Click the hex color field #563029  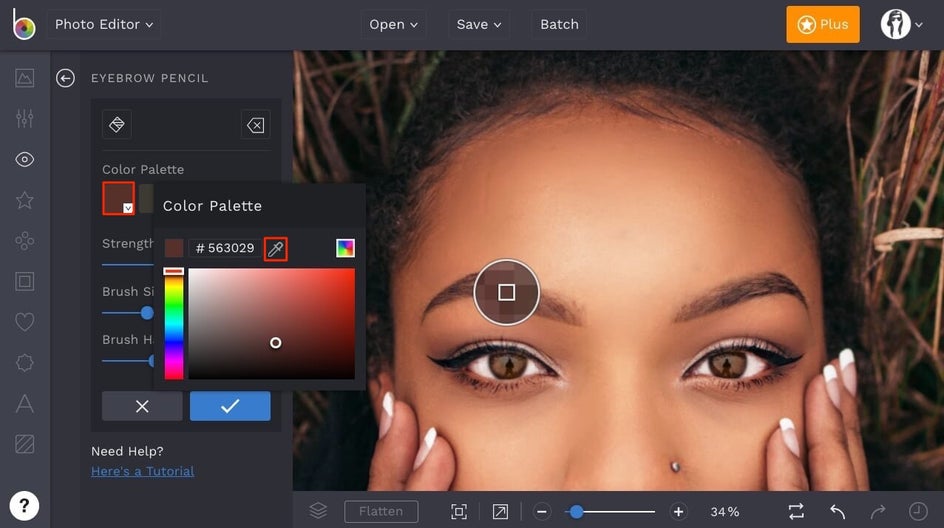[225, 248]
